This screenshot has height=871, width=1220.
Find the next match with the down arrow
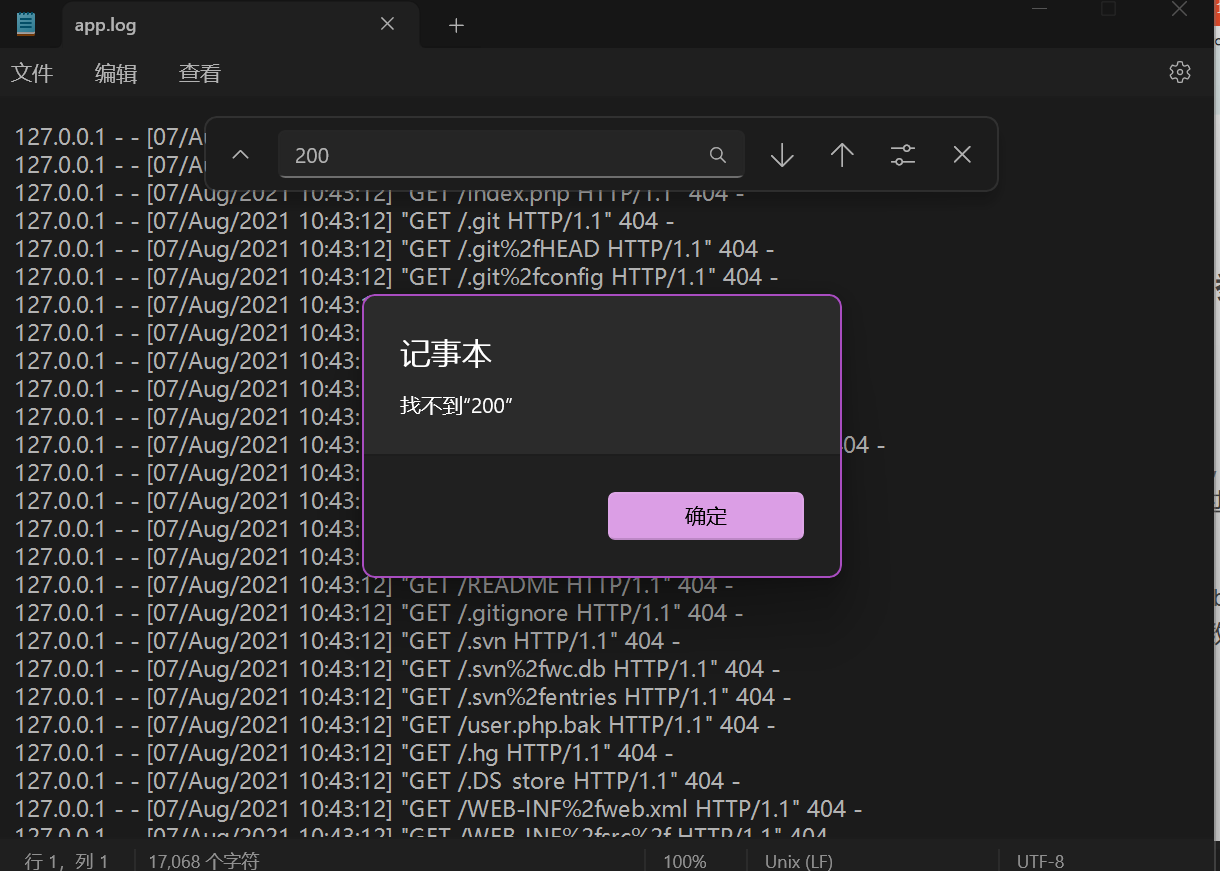click(x=781, y=155)
